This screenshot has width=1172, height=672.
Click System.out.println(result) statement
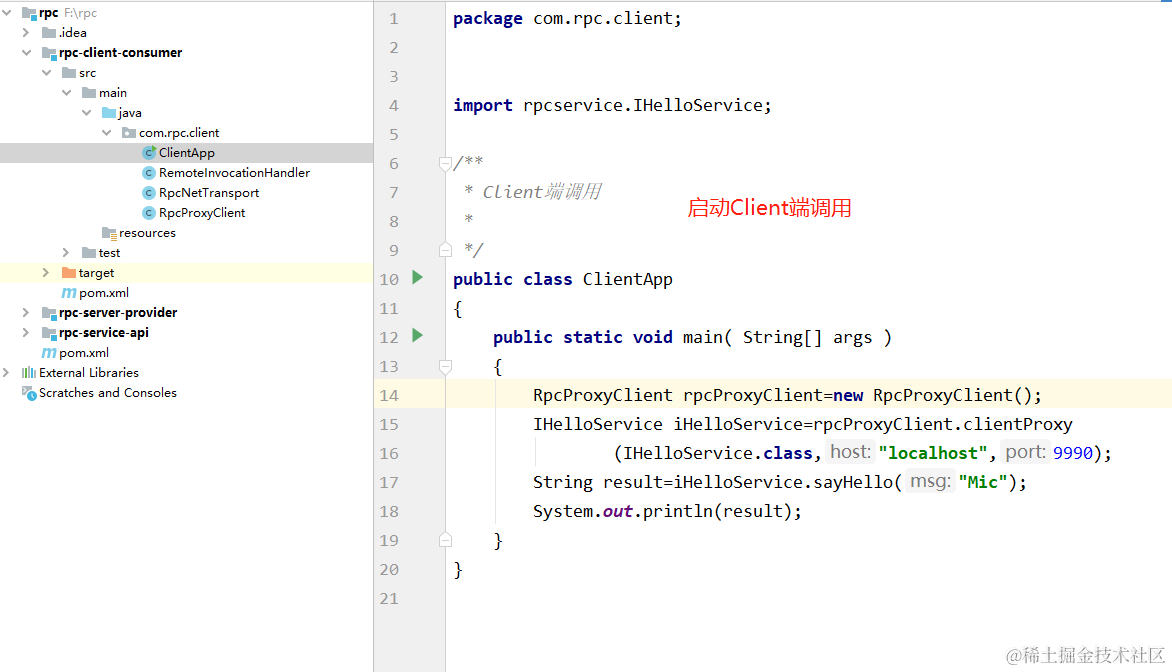(667, 511)
